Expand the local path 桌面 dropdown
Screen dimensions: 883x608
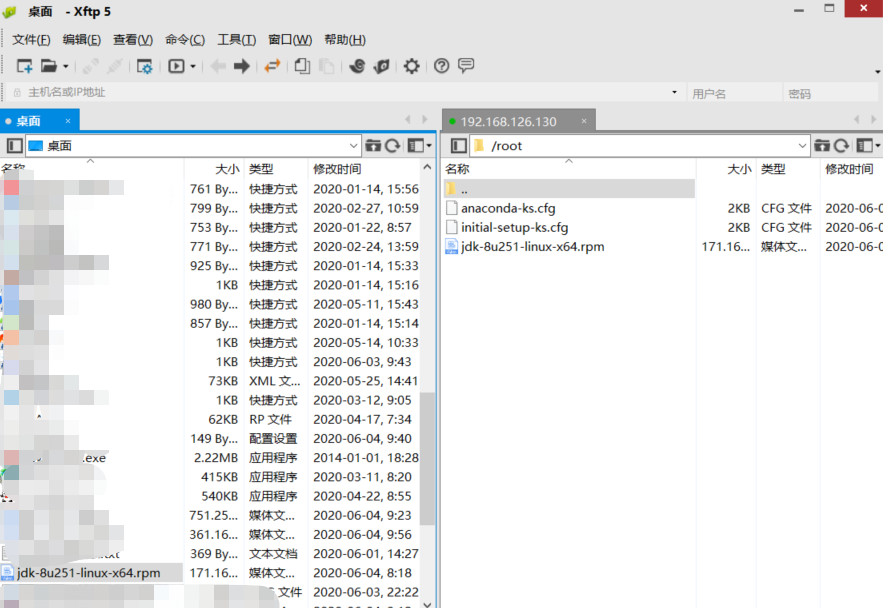(353, 146)
